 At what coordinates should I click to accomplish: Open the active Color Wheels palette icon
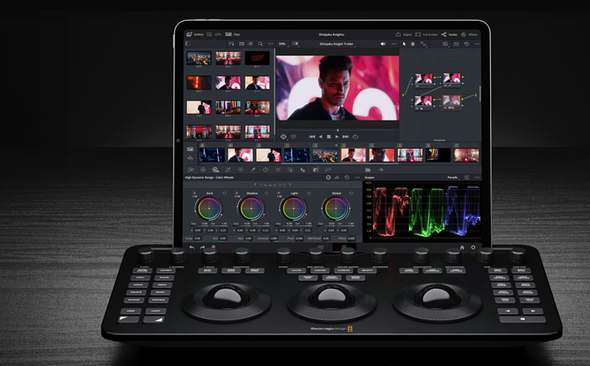click(216, 170)
